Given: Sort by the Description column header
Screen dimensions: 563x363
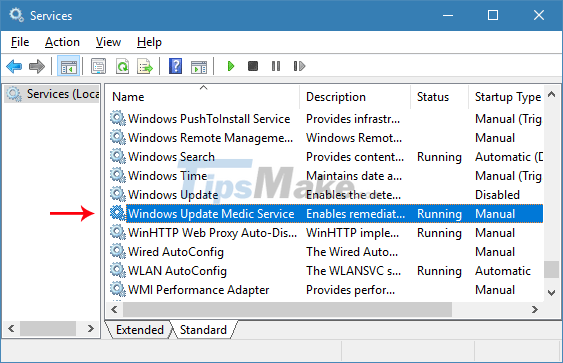Looking at the screenshot, I should point(355,97).
